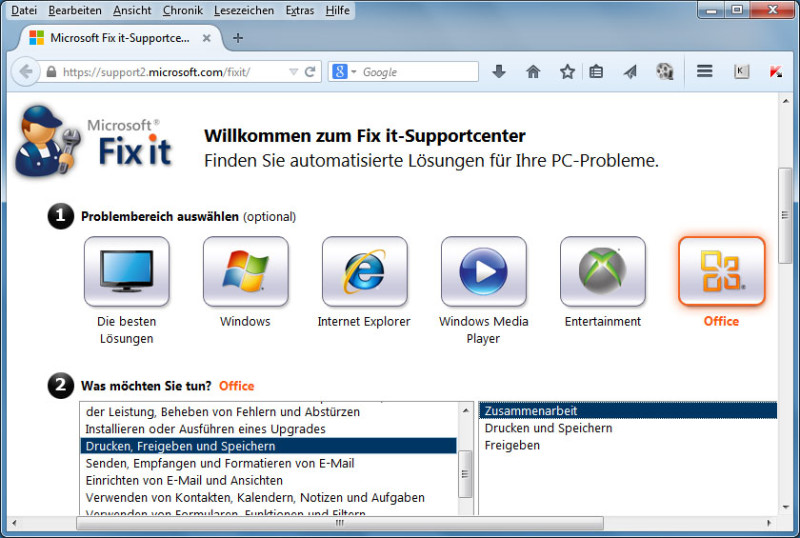The image size is (800, 538).
Task: Select 'Drucken, Freigeben und Speichern' entry
Action: pyautogui.click(x=269, y=446)
